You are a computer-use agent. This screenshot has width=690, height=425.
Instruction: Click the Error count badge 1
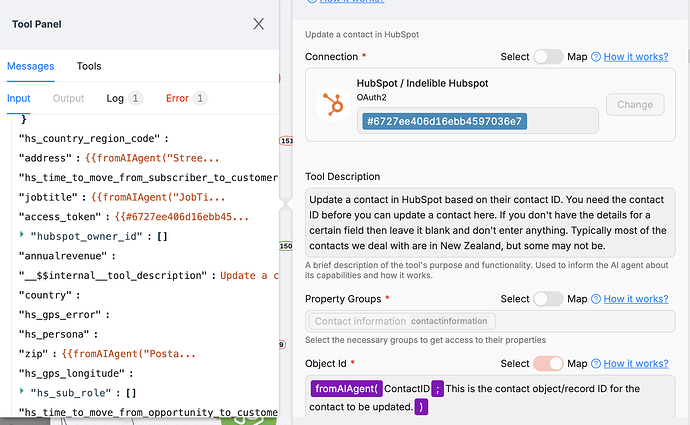[200, 98]
